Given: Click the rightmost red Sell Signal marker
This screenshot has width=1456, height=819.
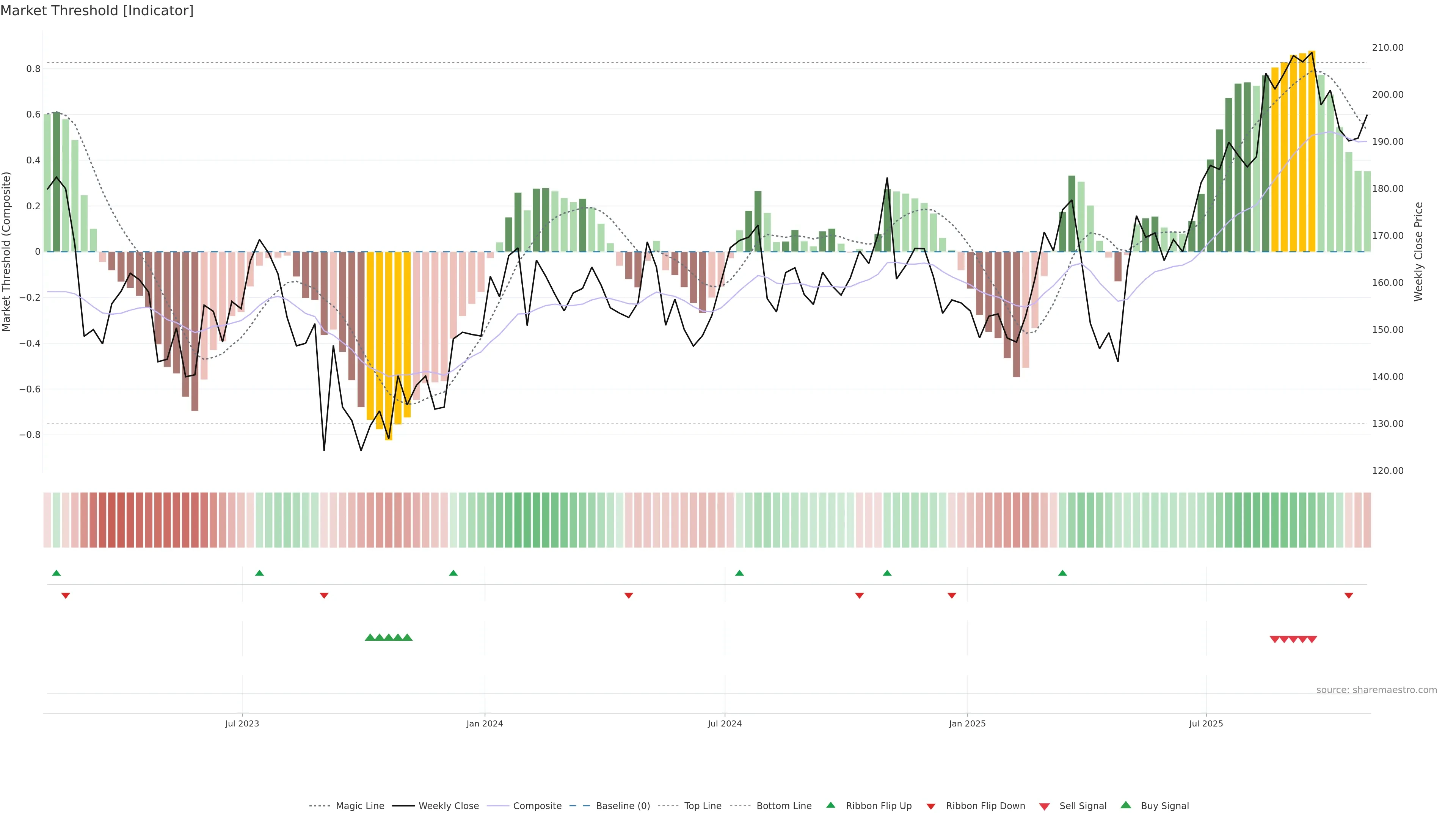Looking at the screenshot, I should click(x=1312, y=639).
